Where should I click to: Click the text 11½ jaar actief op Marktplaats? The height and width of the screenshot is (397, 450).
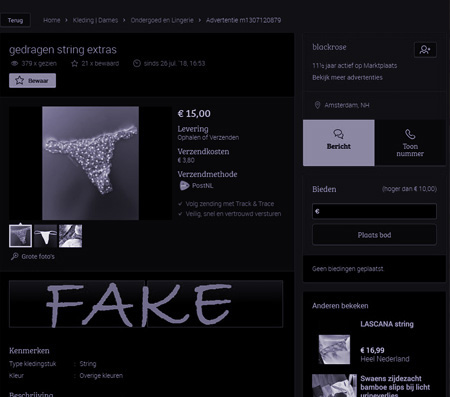coord(355,66)
